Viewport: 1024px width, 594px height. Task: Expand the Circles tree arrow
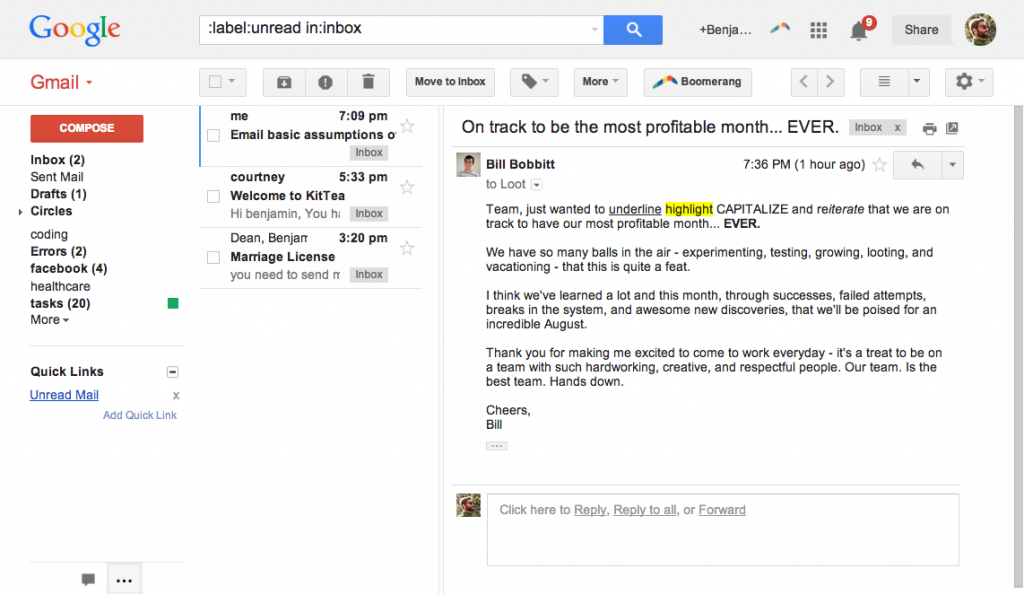20,211
